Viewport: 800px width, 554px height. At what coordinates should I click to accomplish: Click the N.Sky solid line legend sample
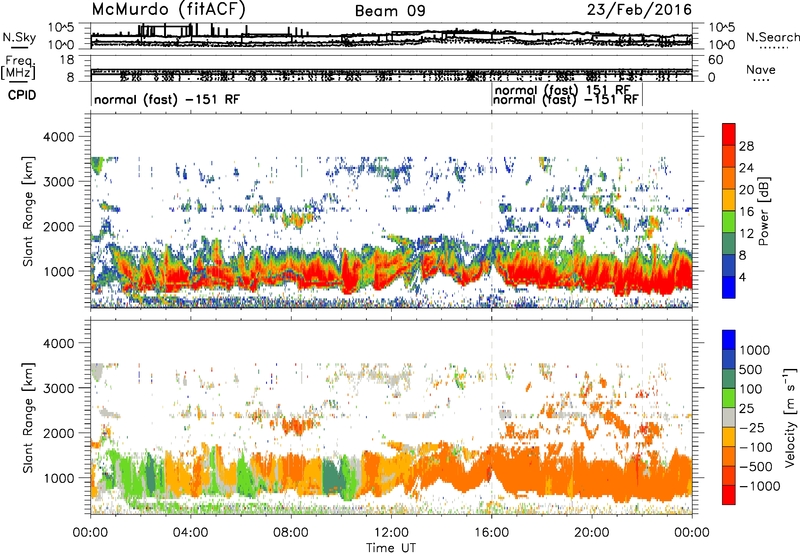tap(19, 47)
